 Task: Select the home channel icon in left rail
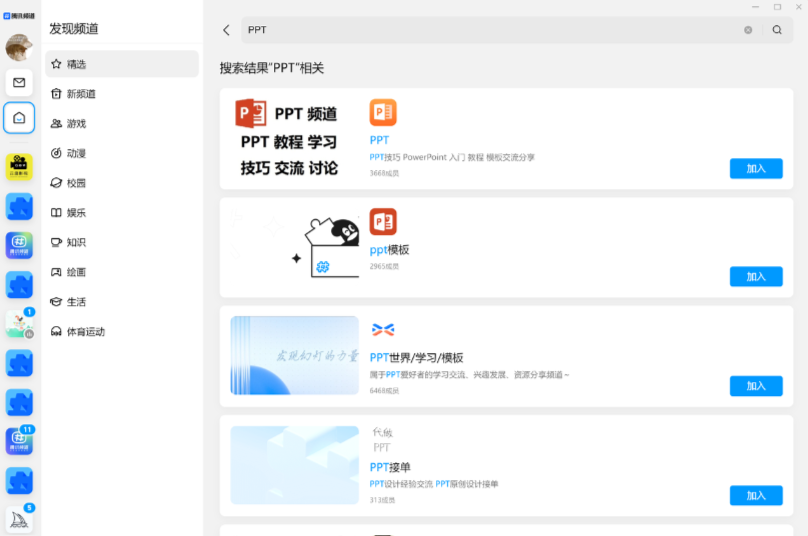click(x=19, y=118)
